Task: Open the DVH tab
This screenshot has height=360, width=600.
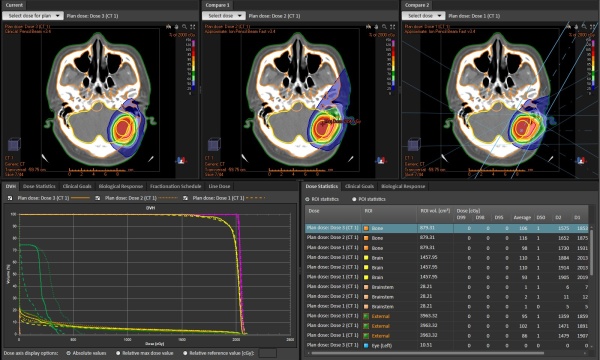Action: [x=11, y=186]
